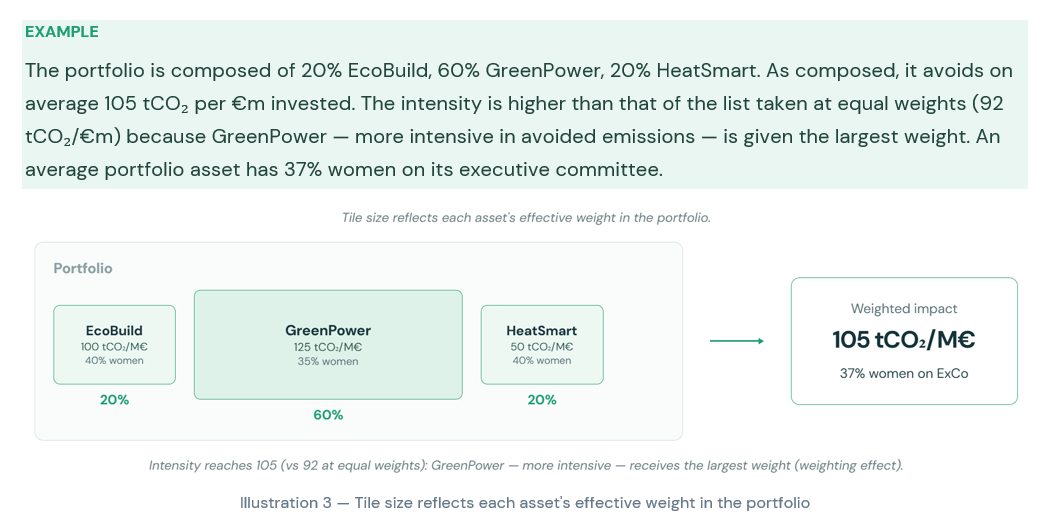Click the green arrow toward Weighted impact

point(737,341)
